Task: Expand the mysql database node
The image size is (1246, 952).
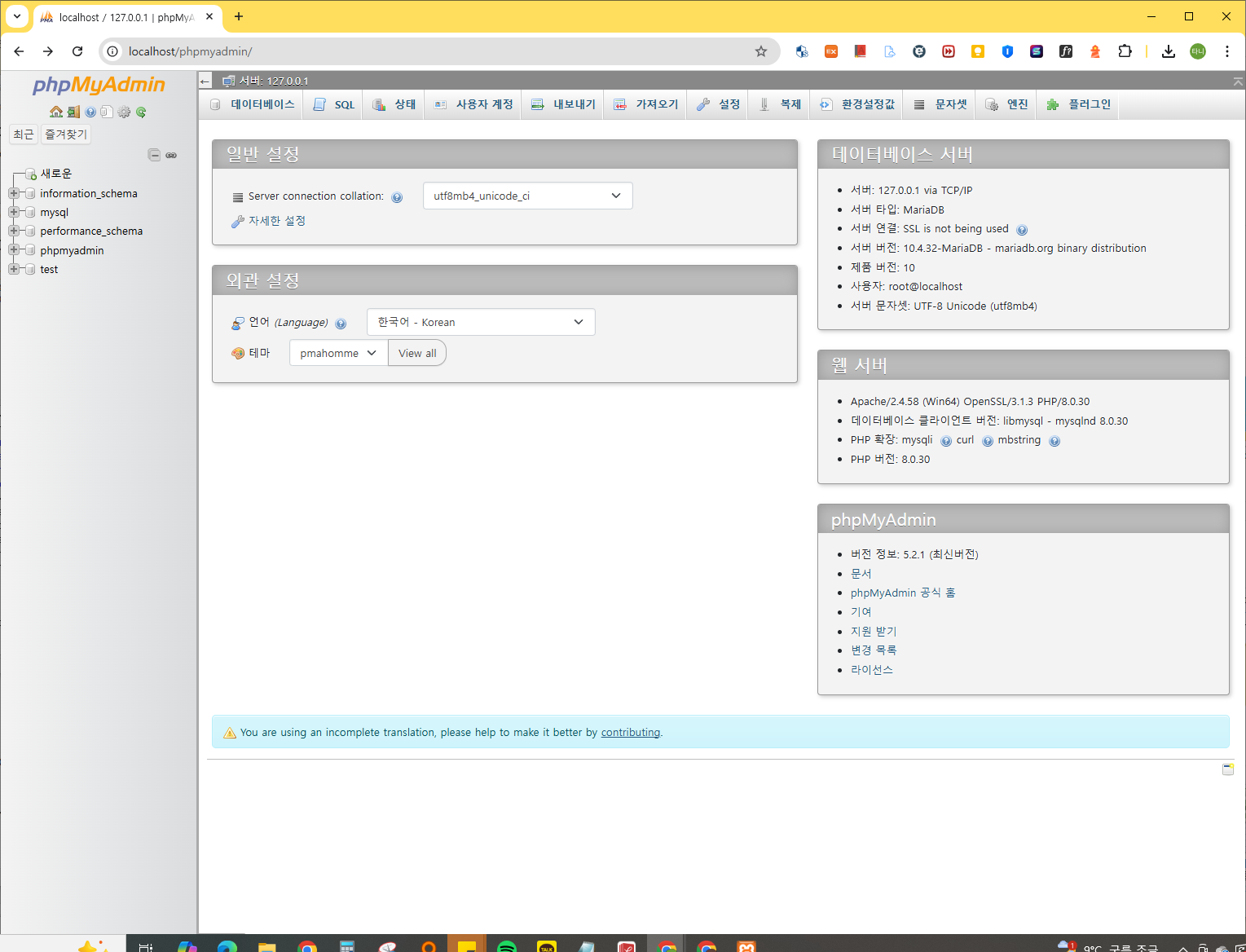Action: [14, 212]
